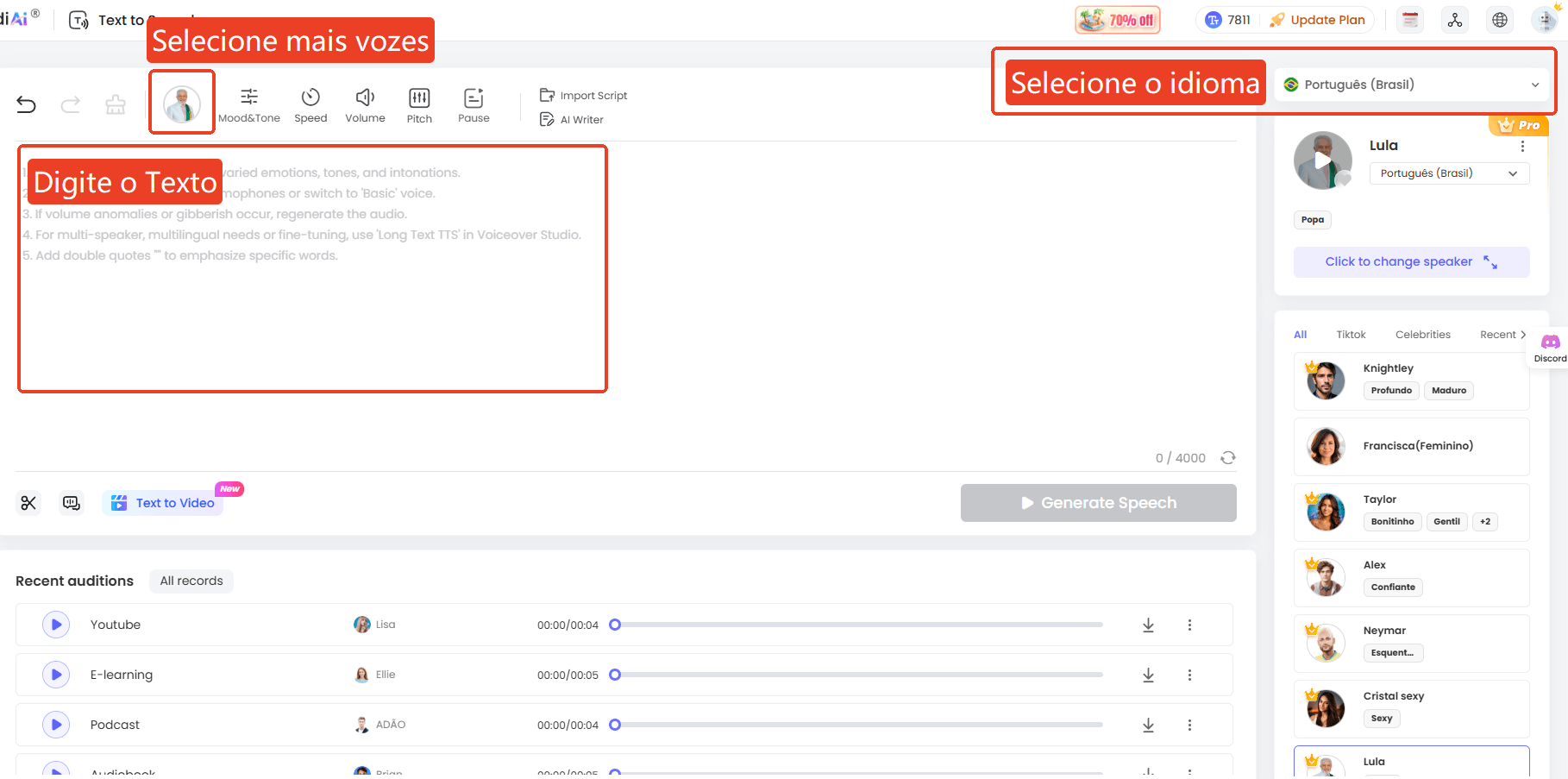Click the 7811 credits balance
The width and height of the screenshot is (1568, 779).
point(1228,20)
